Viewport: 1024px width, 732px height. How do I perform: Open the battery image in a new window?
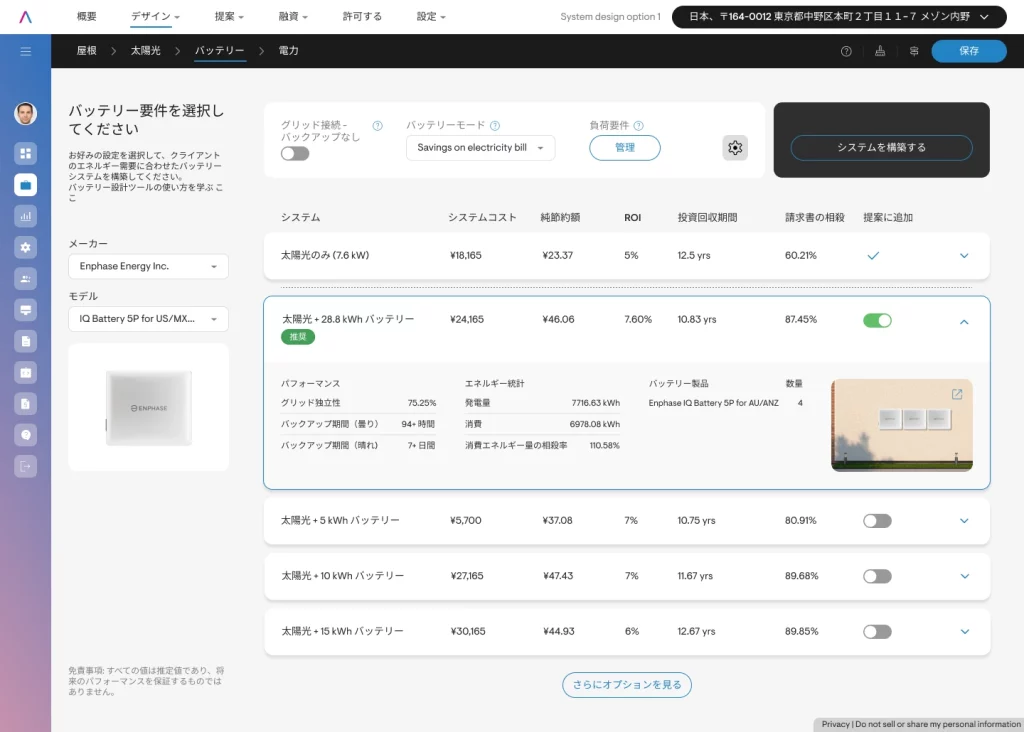coord(956,394)
